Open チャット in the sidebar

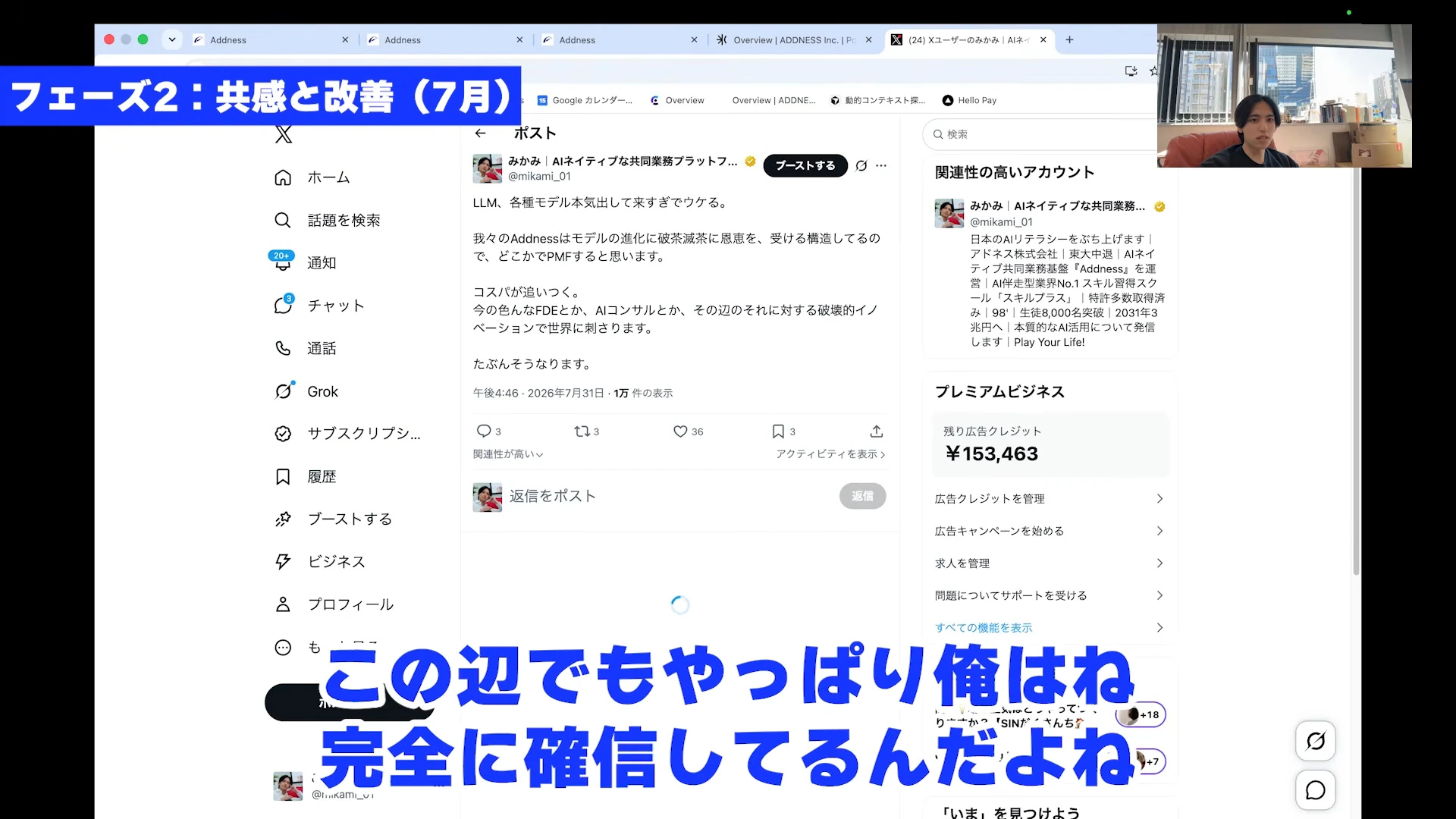pyautogui.click(x=318, y=306)
